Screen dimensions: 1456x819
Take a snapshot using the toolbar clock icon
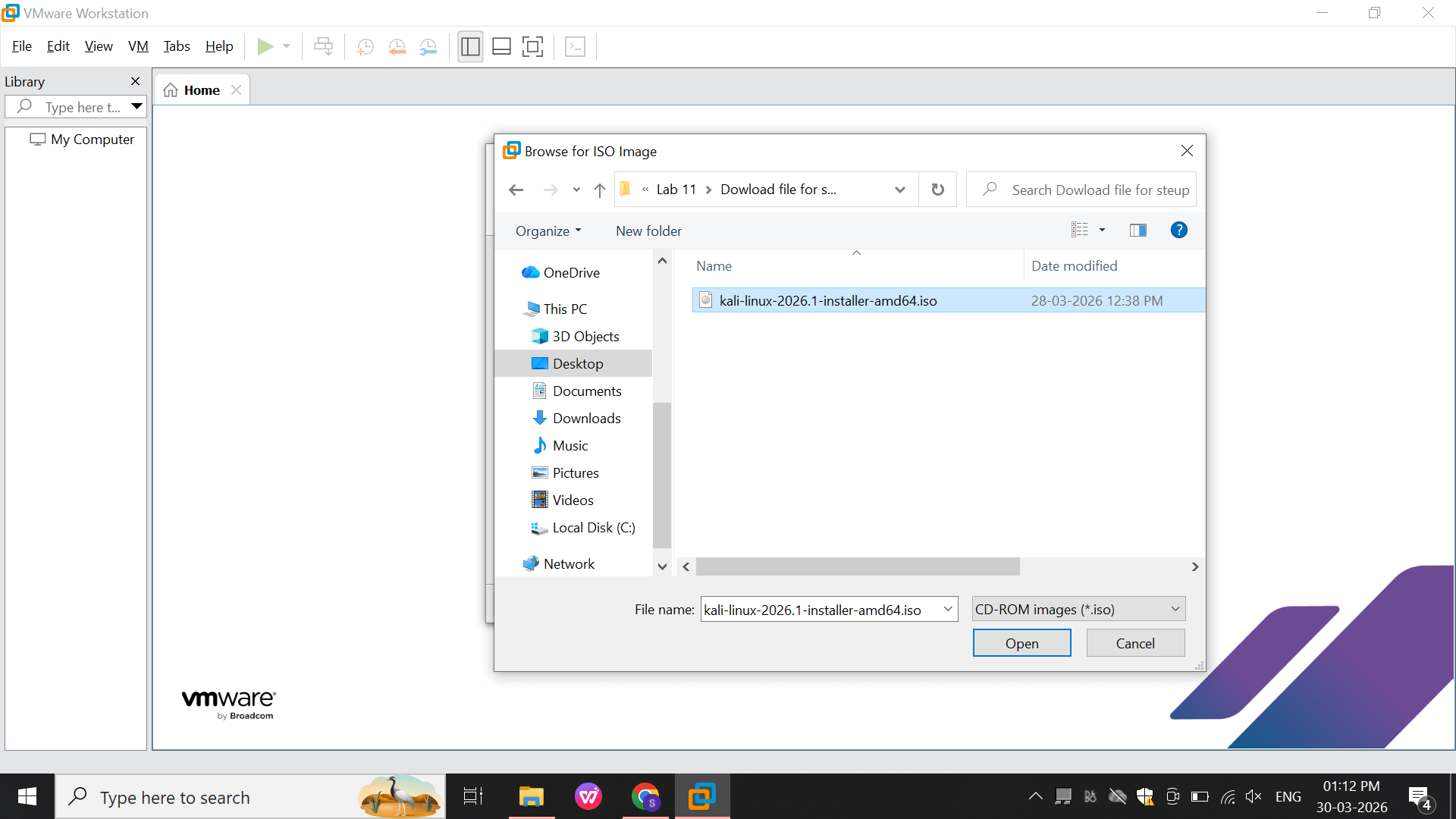(365, 47)
